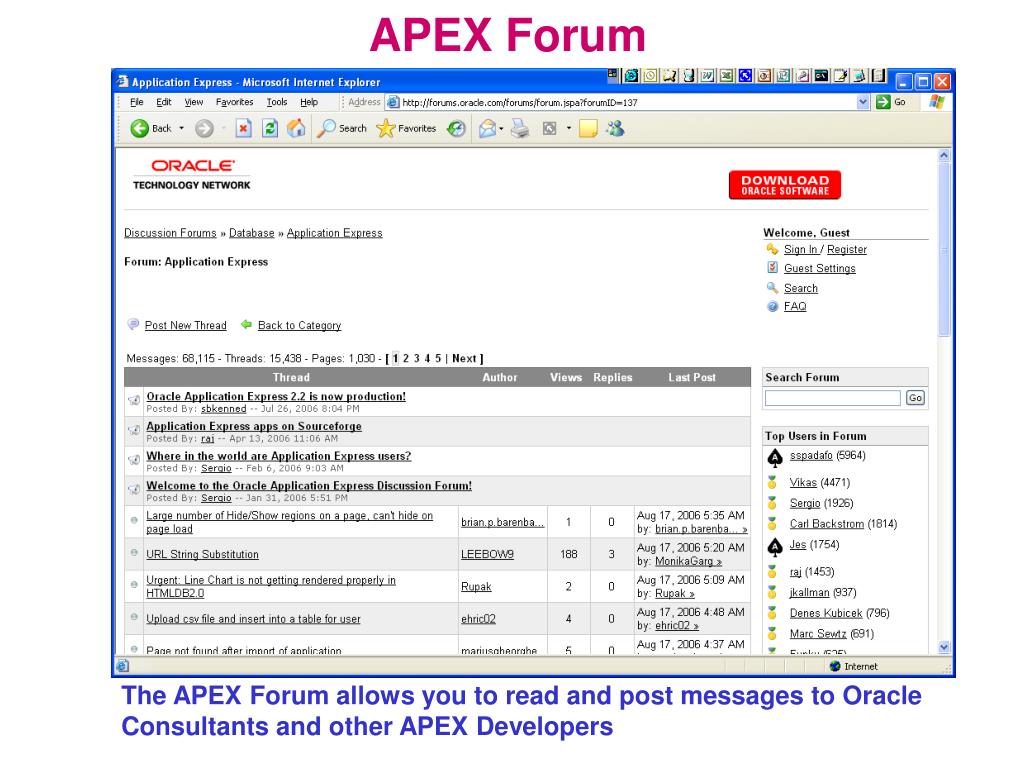Open the Tools menu
Image resolution: width=1024 pixels, height=768 pixels.
click(277, 102)
